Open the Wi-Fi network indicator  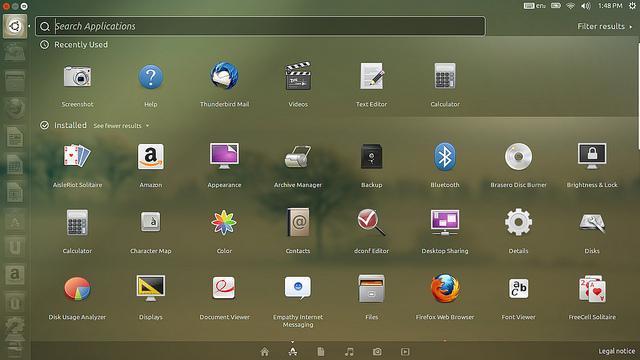click(x=571, y=6)
